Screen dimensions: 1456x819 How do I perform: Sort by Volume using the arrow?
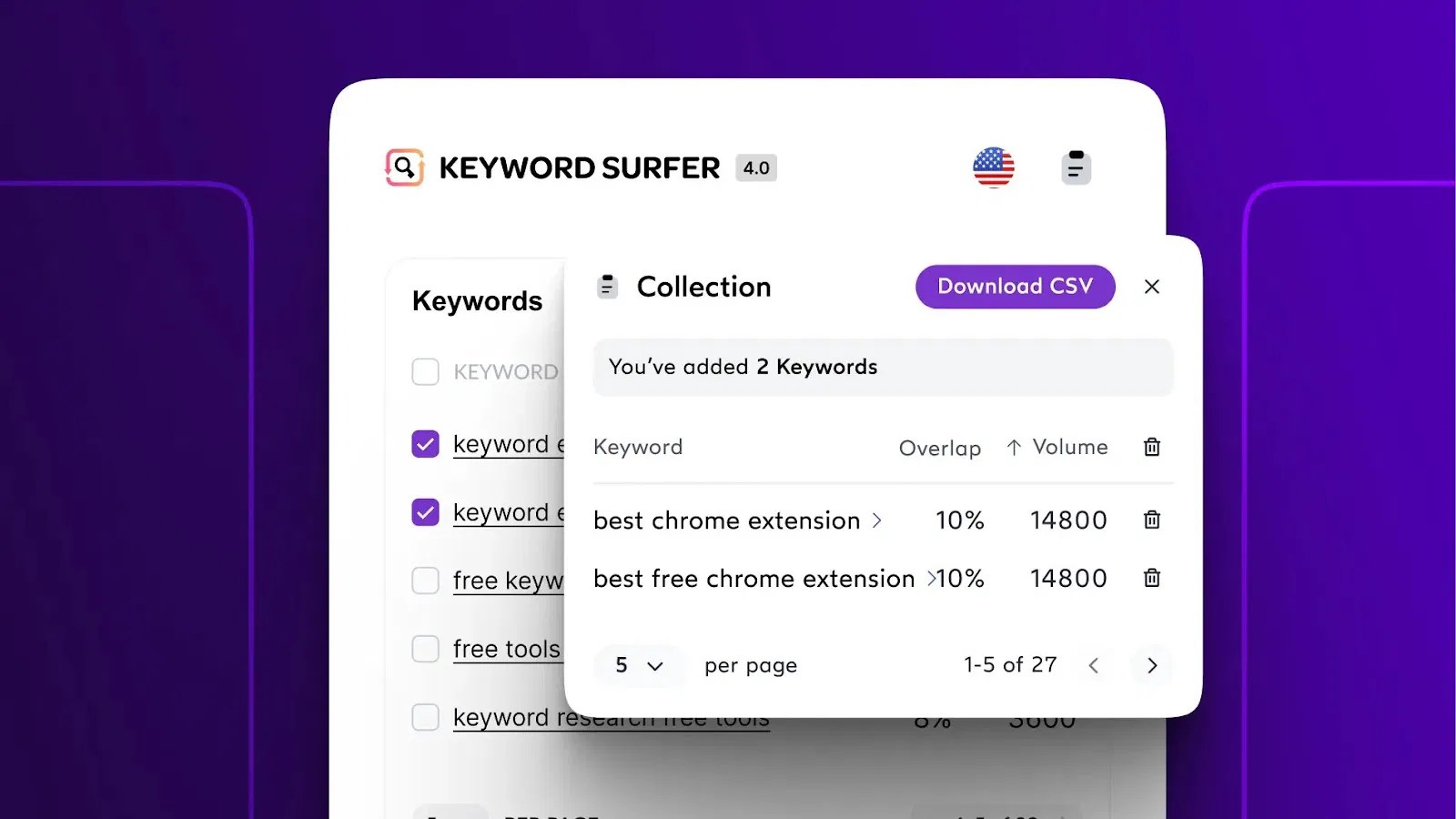[1014, 447]
